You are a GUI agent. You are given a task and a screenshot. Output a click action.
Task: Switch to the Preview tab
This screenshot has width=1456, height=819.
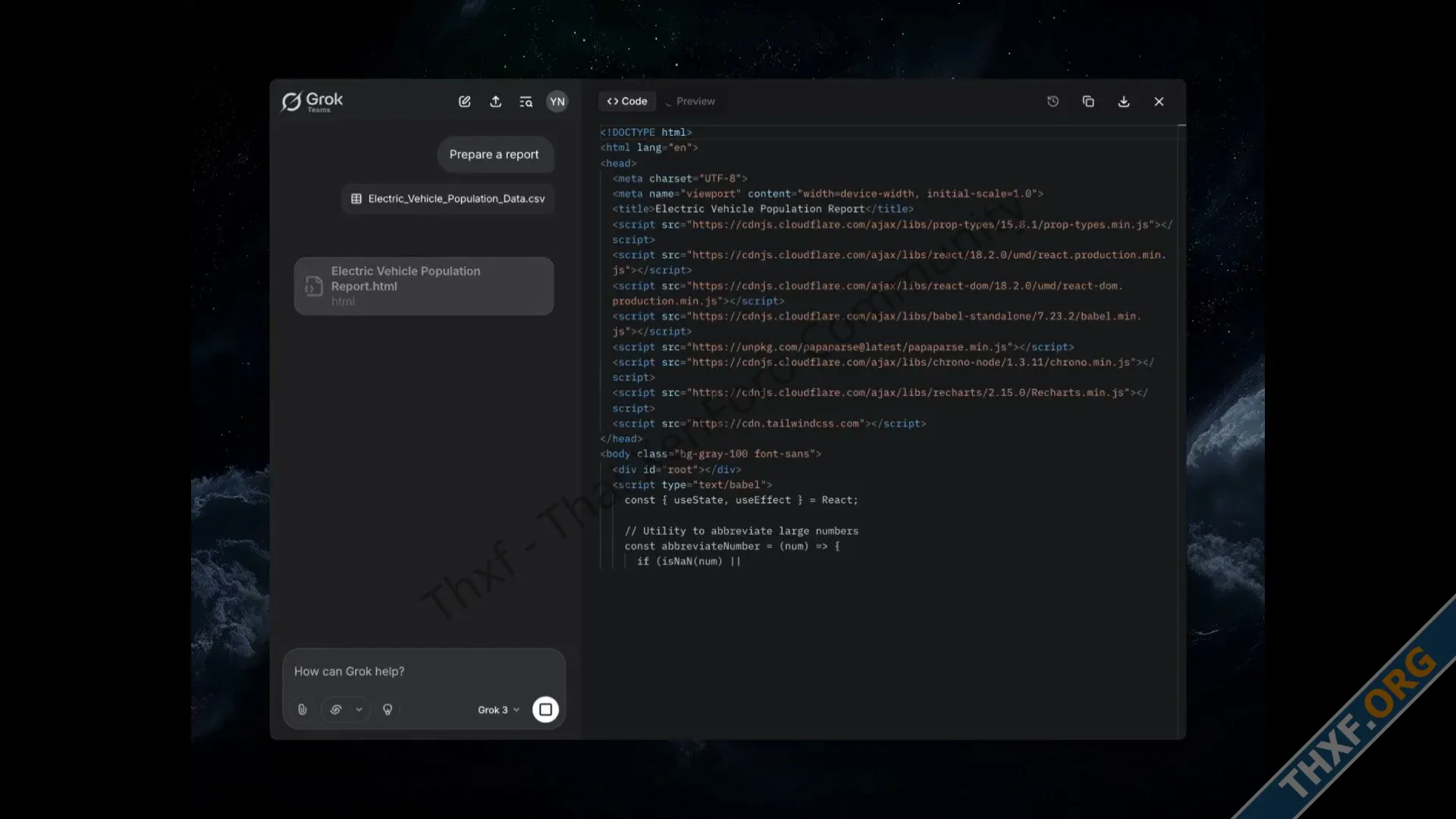coord(691,102)
